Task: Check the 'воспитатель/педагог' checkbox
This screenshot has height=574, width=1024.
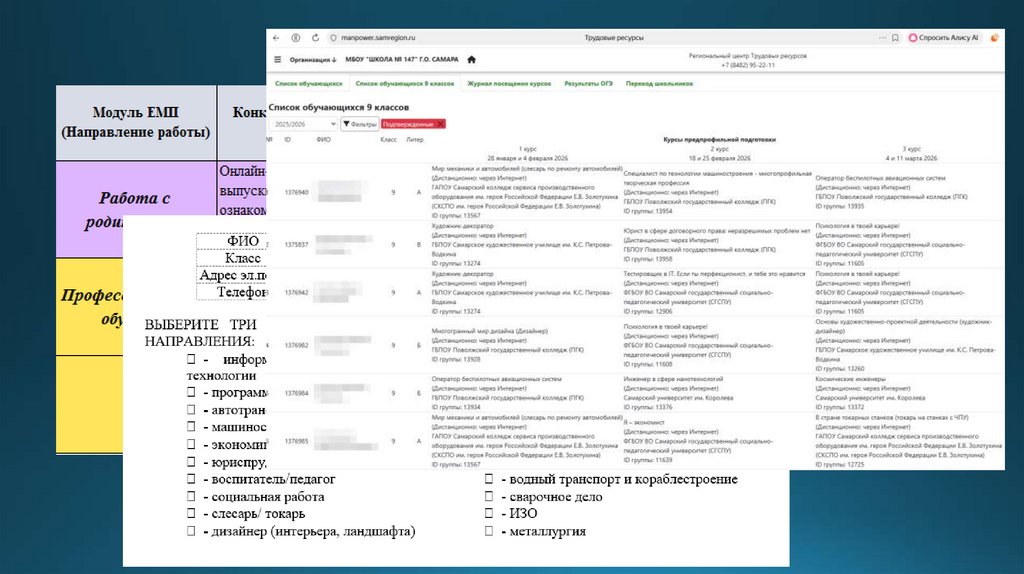Action: pos(191,479)
